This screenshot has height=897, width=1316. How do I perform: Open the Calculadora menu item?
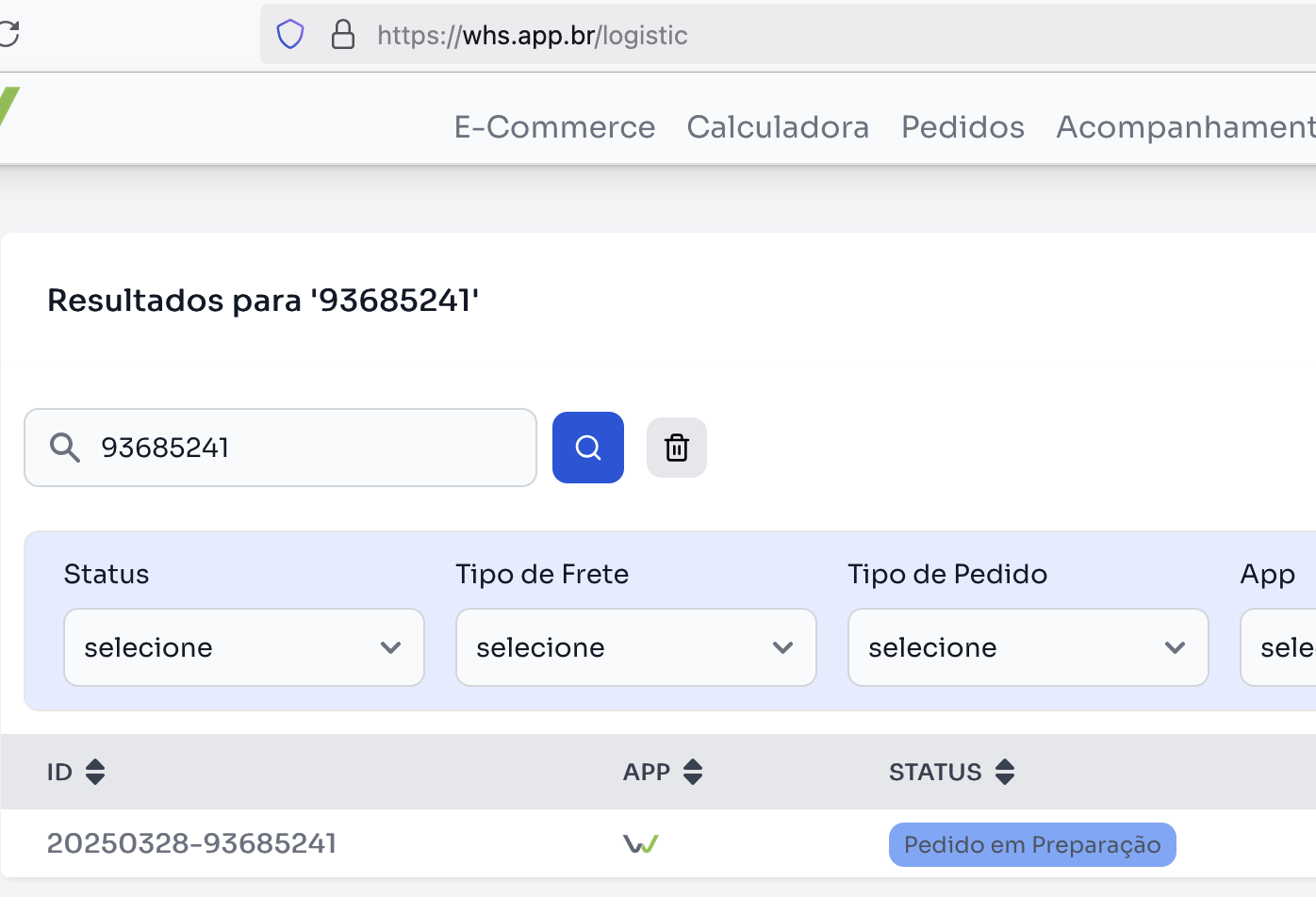point(778,127)
